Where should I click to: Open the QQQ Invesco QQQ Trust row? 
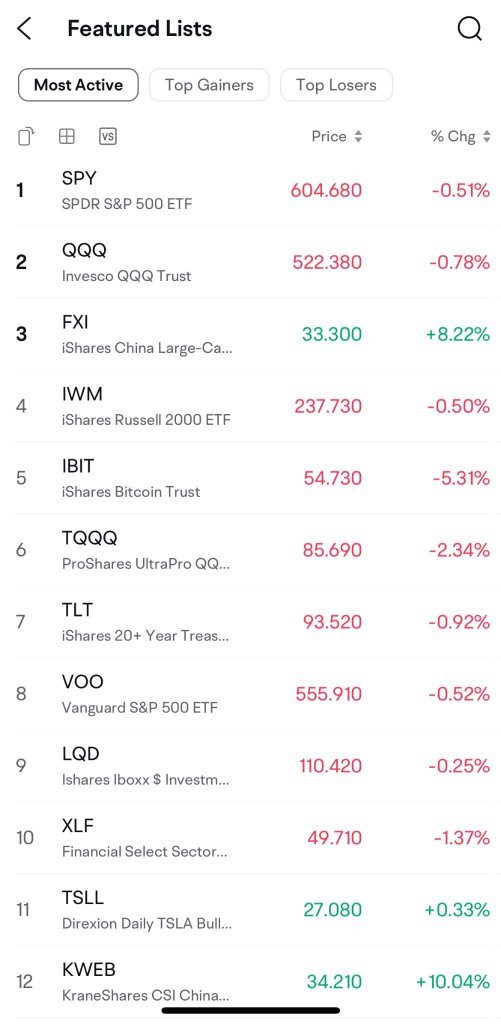253,263
